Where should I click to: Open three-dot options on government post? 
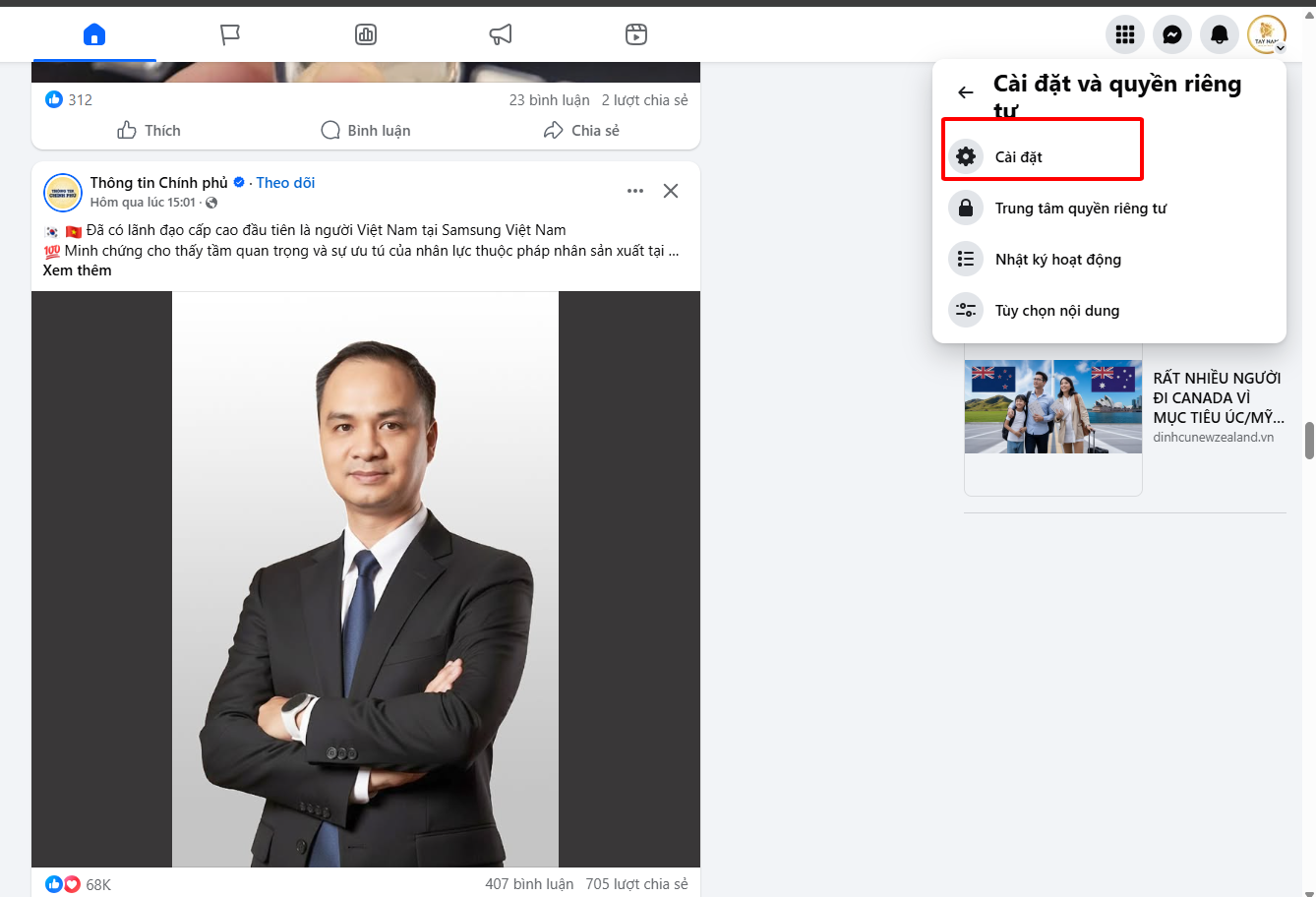635,191
